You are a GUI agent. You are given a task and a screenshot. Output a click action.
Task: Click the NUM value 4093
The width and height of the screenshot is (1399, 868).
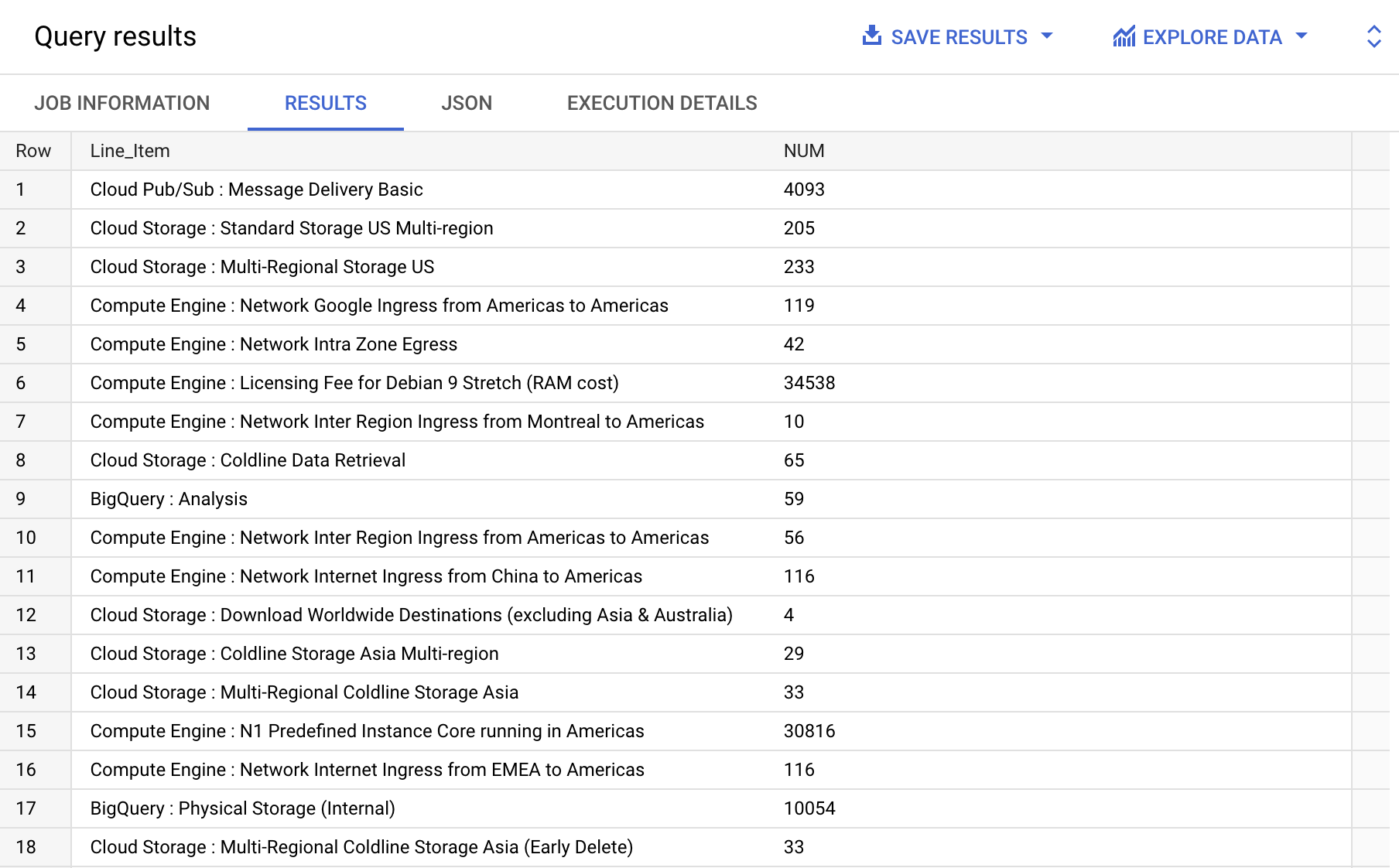tap(804, 190)
